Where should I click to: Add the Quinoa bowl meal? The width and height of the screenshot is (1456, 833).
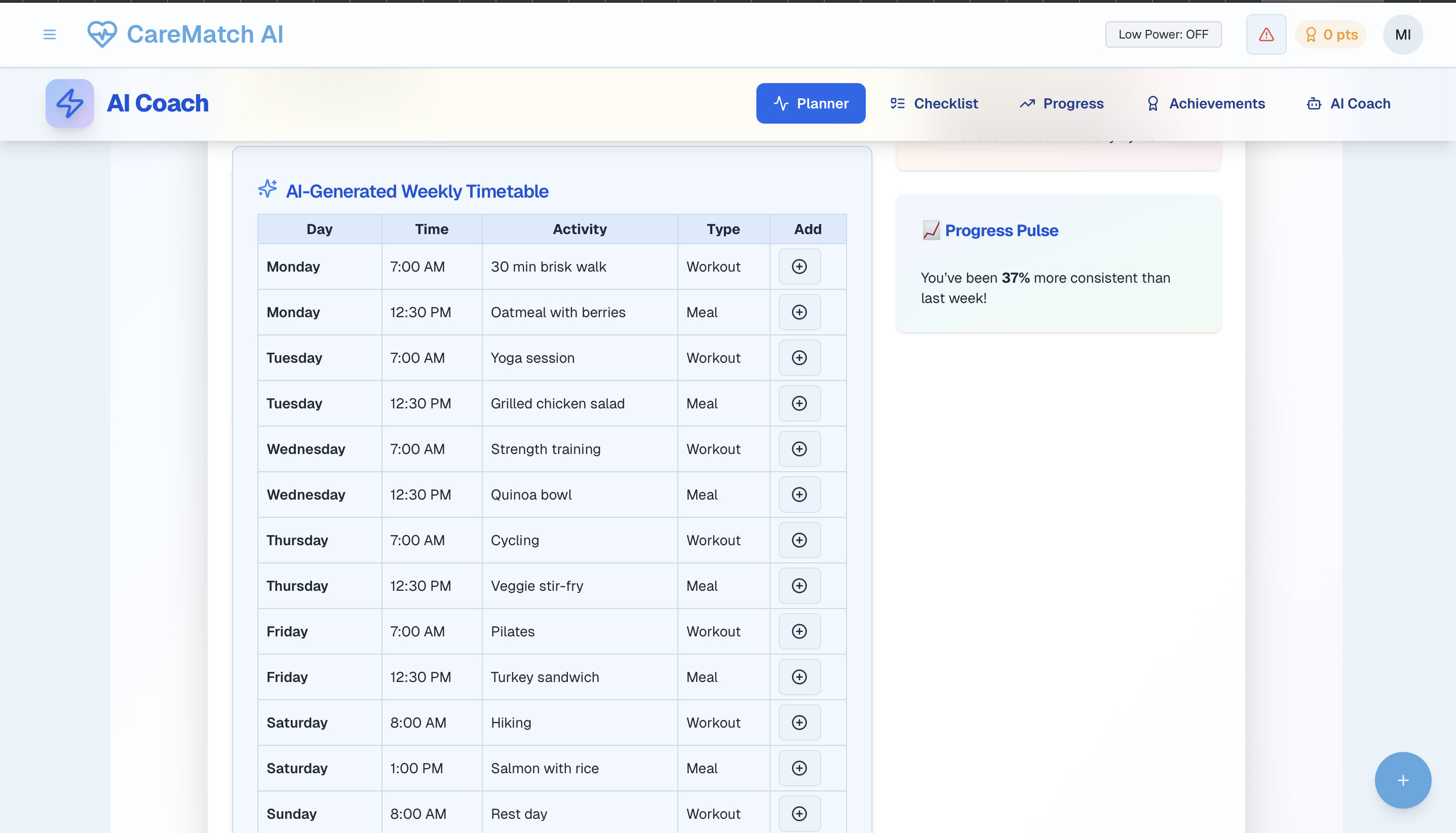pyautogui.click(x=799, y=495)
